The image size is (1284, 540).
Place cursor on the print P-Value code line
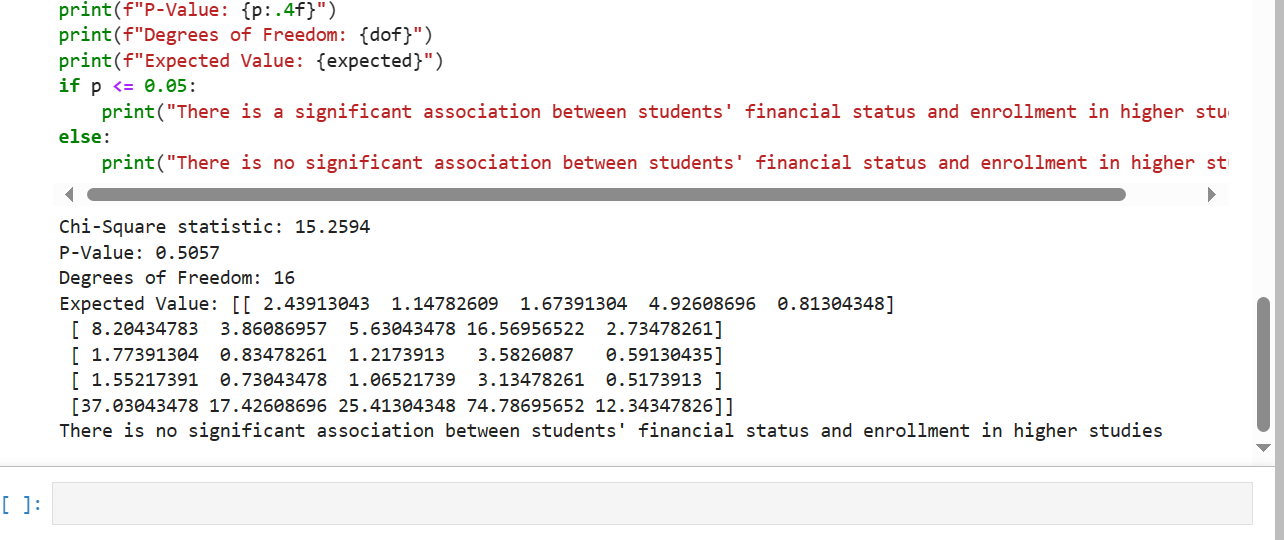[x=199, y=11]
